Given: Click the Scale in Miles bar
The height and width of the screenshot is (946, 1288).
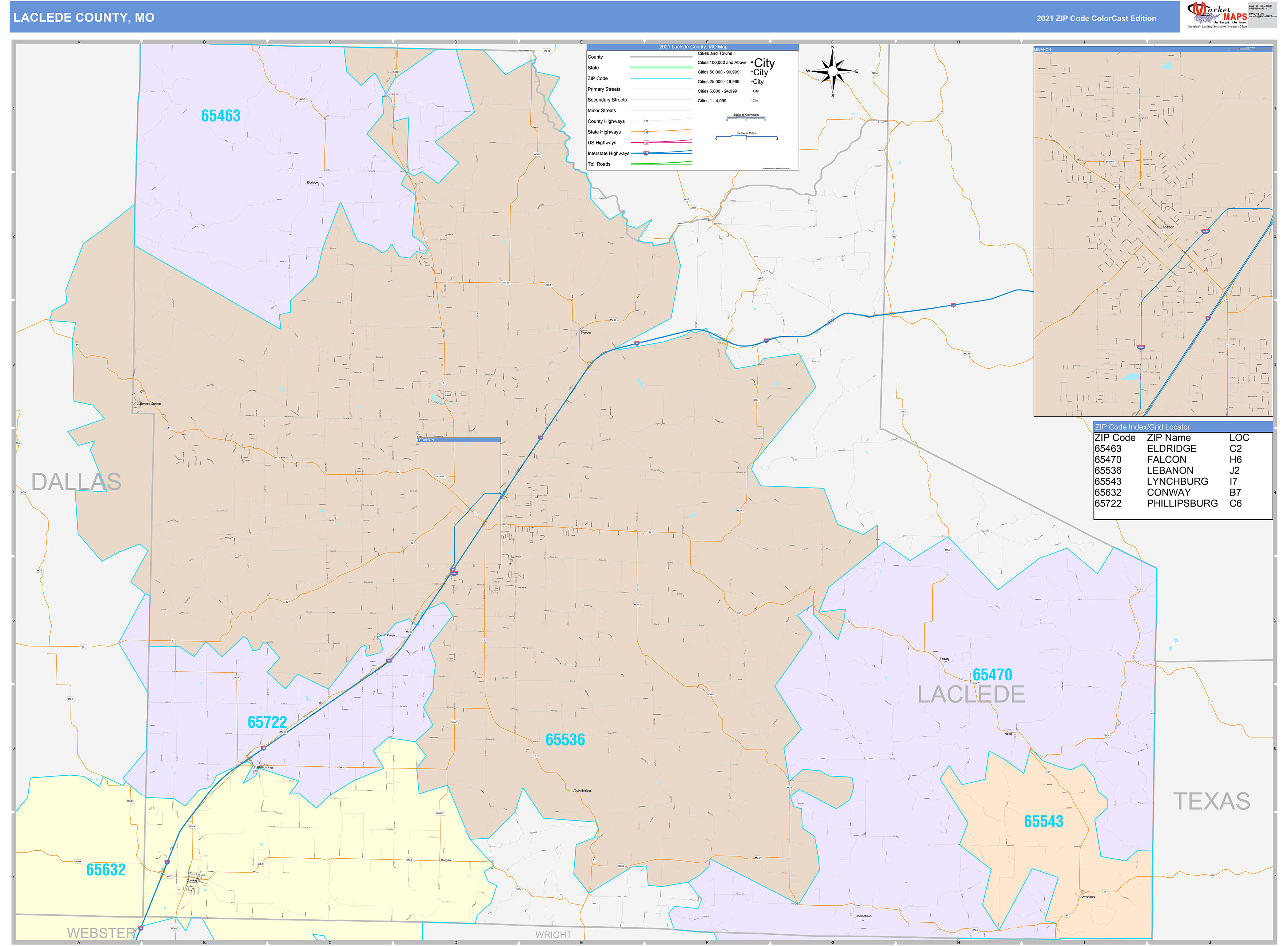Looking at the screenshot, I should 746,136.
